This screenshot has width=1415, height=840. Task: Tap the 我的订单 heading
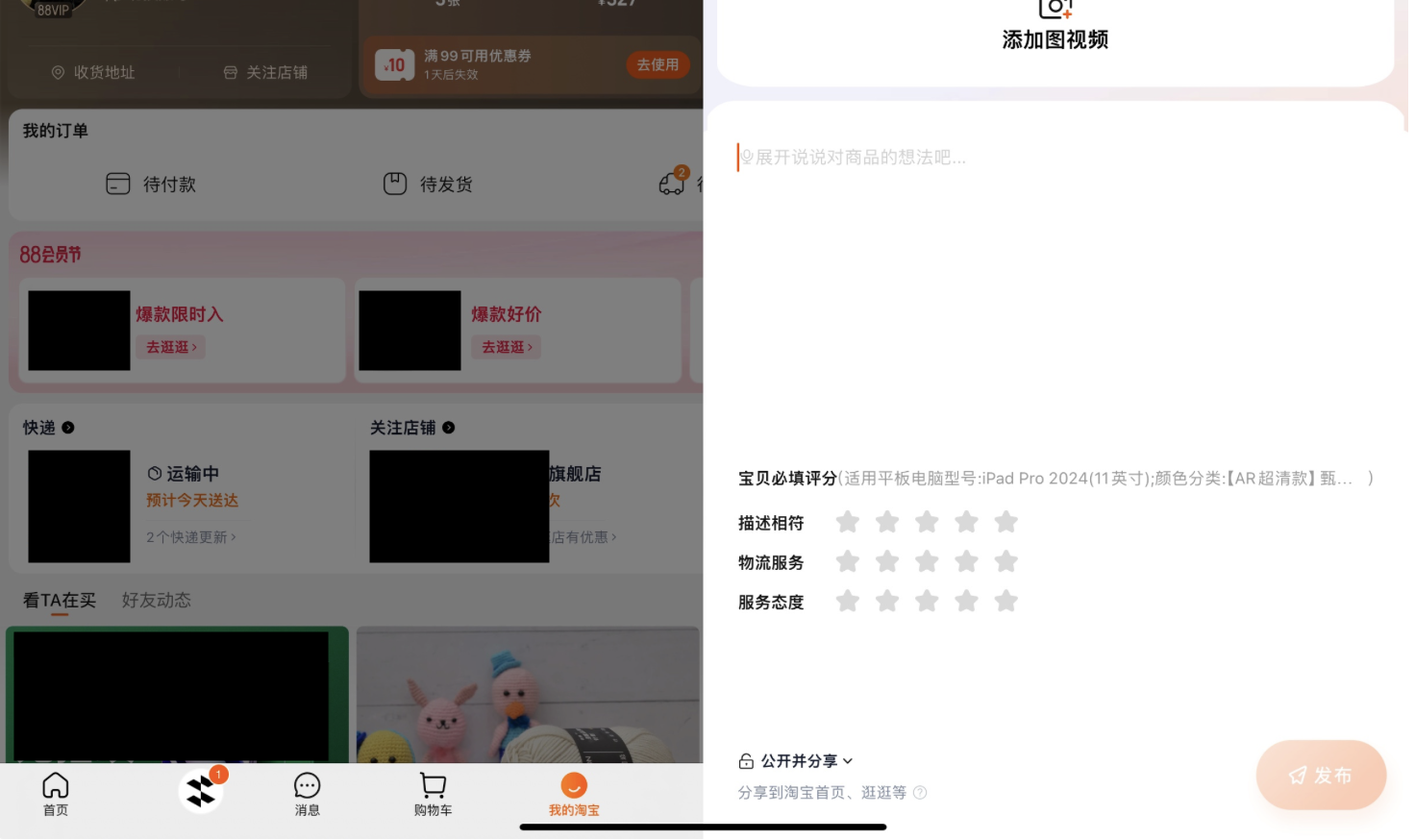click(56, 131)
